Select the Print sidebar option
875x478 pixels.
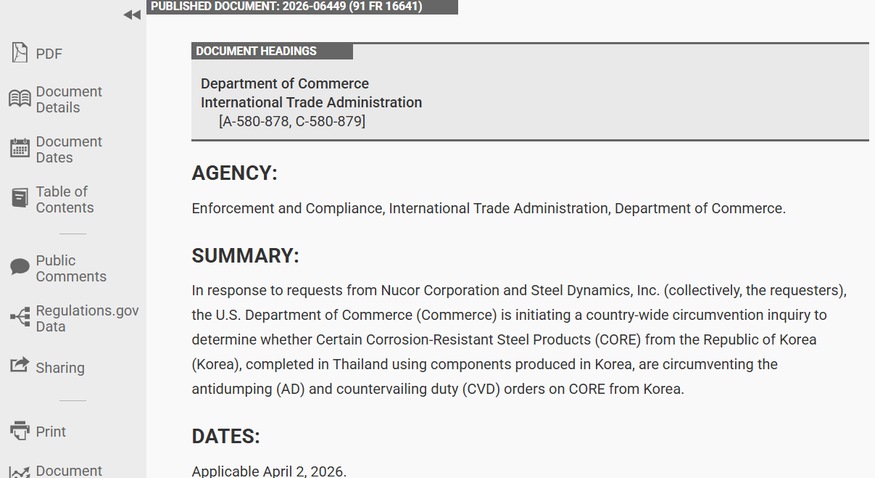click(51, 432)
